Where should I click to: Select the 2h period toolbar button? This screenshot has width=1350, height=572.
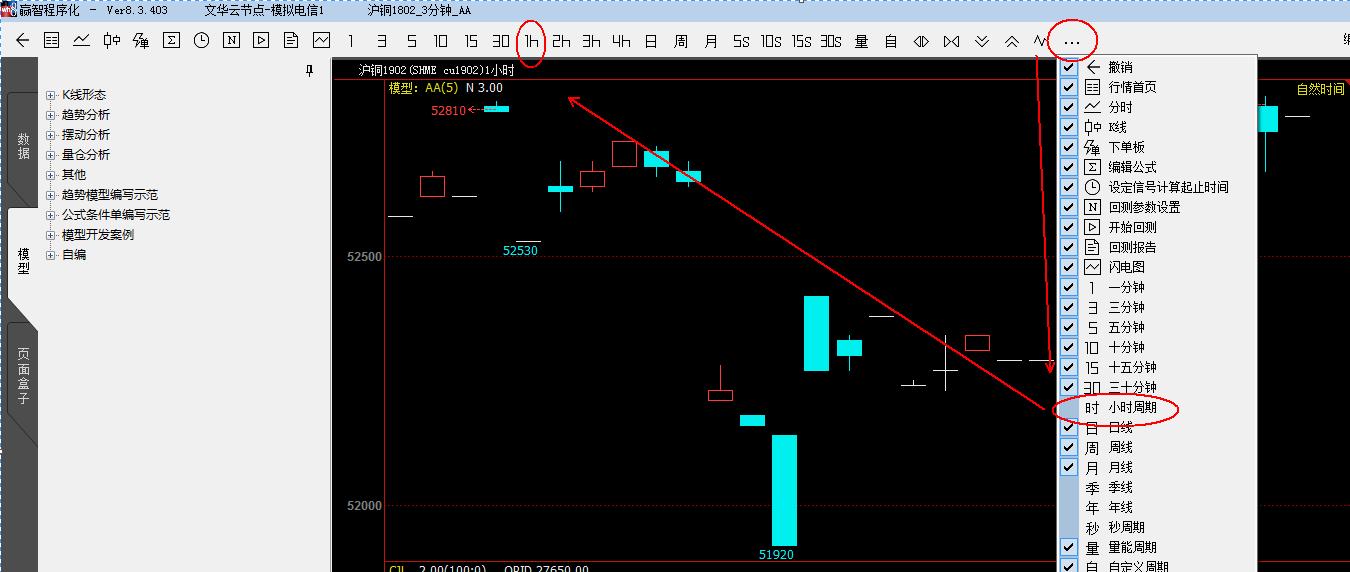pos(561,41)
